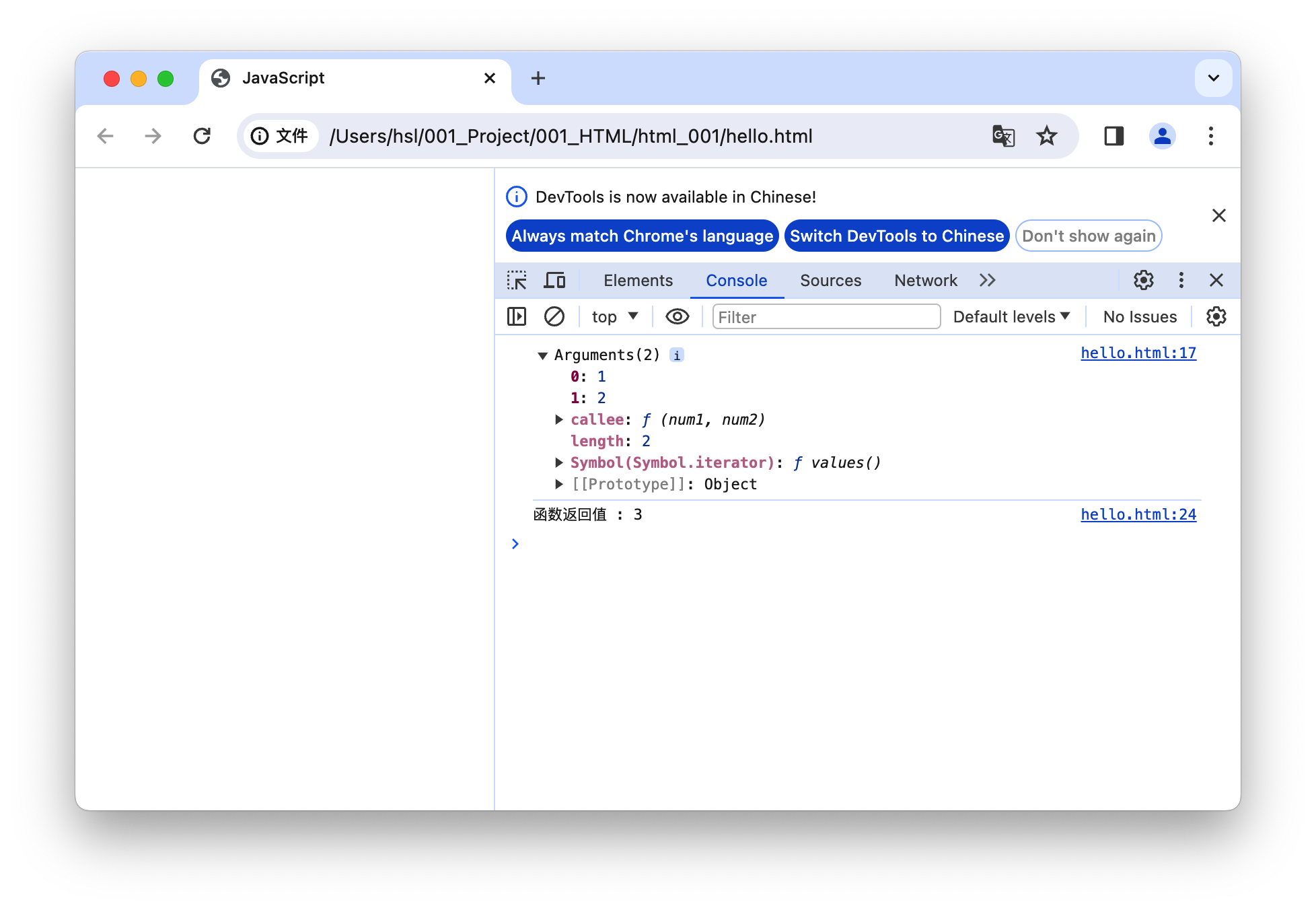Click the hello.html:17 source link
The width and height of the screenshot is (1316, 910).
point(1138,353)
